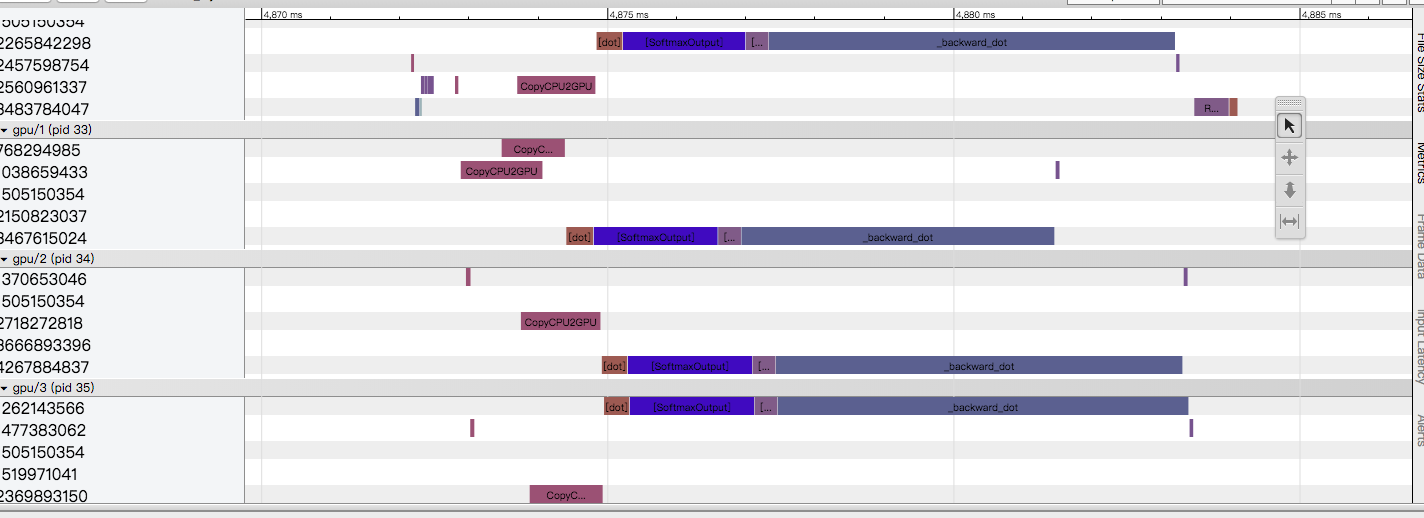1424x518 pixels.
Task: Select [SoftmaxOutput] slice in row 4267884837
Action: [x=690, y=365]
